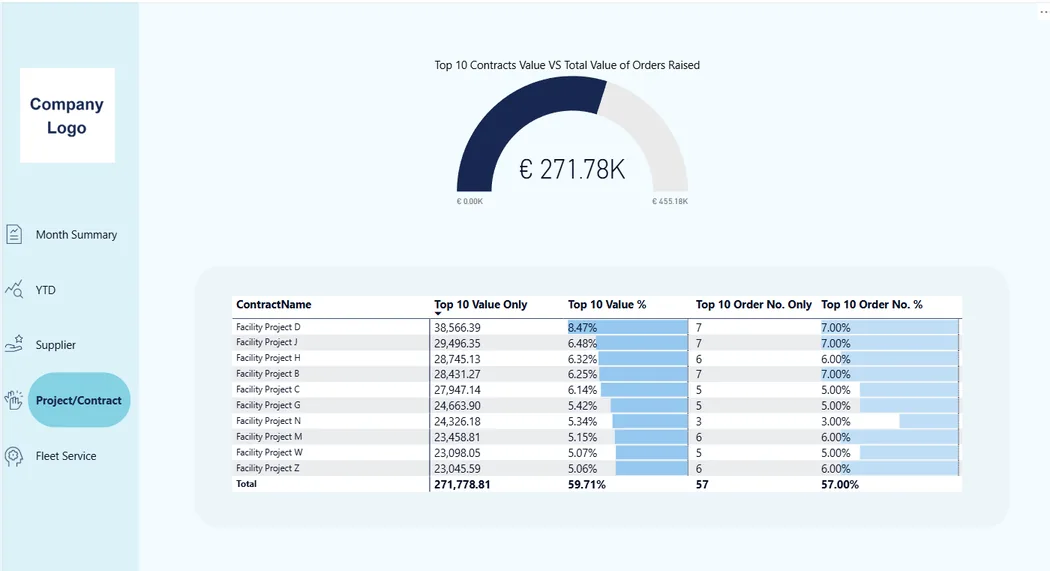Screen dimensions: 1050x571
Task: Click the YTD trend chart icon
Action: tap(14, 289)
